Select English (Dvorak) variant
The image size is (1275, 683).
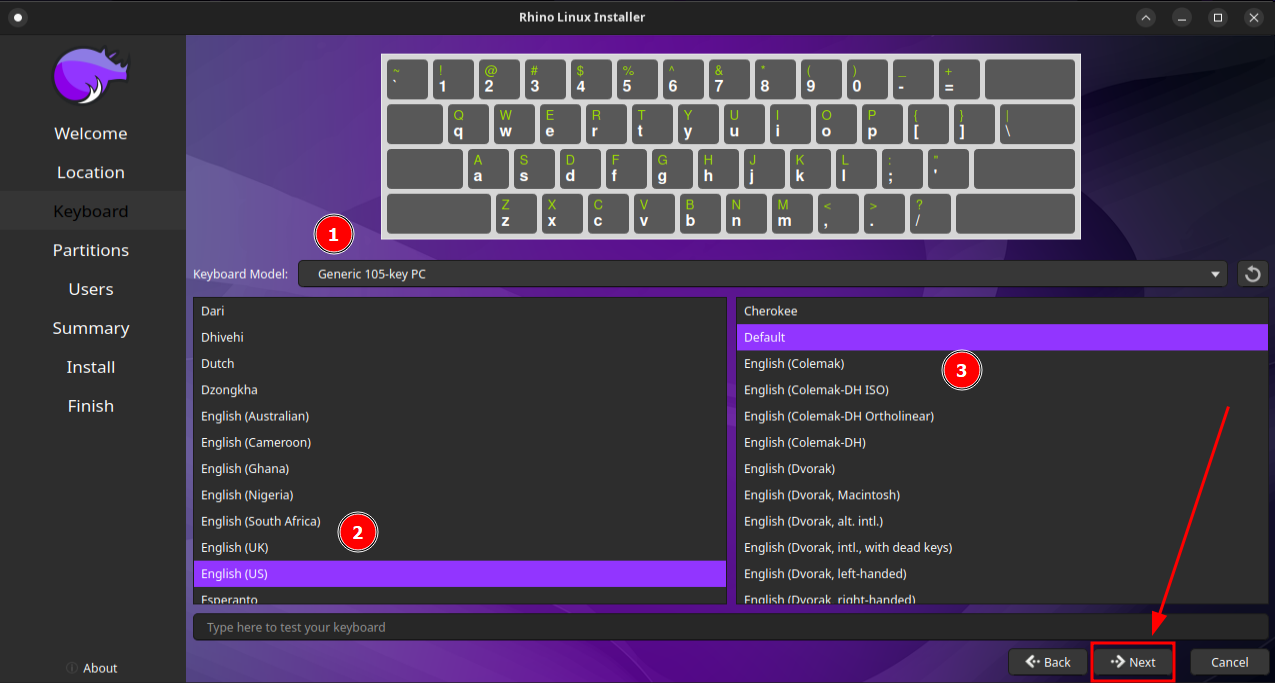point(1002,468)
